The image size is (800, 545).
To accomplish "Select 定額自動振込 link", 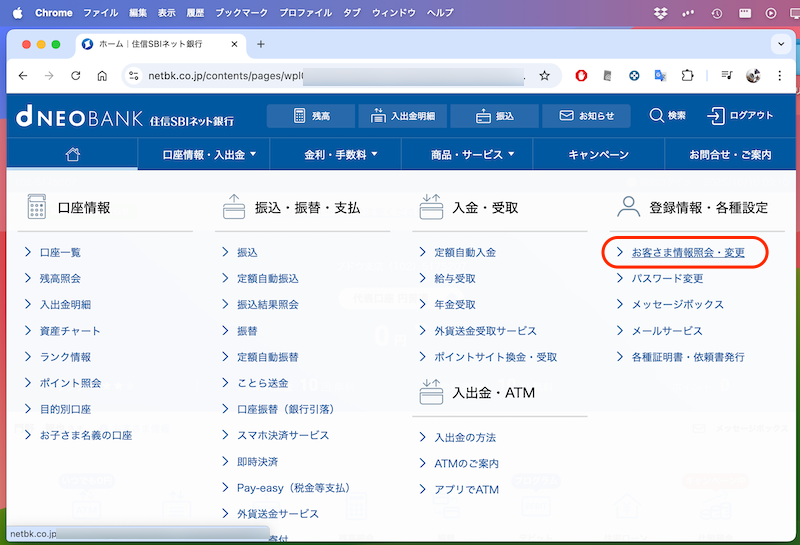I will [267, 279].
